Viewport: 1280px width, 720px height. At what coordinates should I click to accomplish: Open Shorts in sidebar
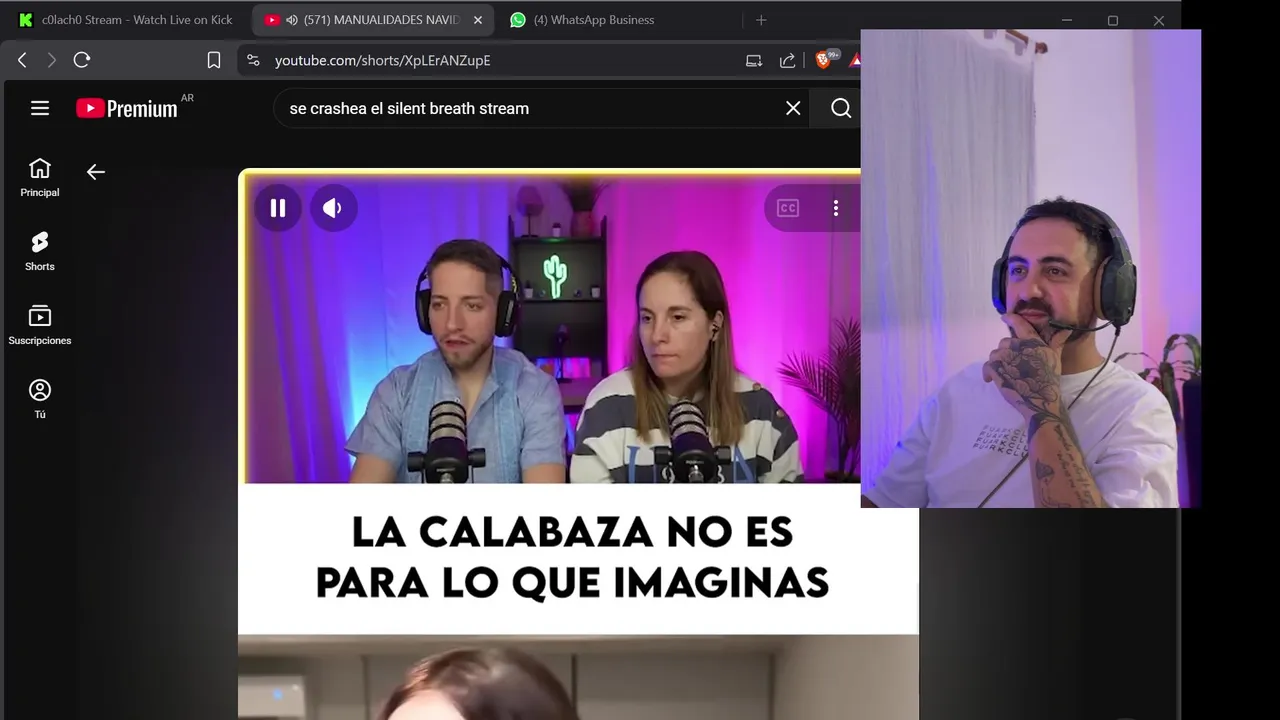click(40, 252)
